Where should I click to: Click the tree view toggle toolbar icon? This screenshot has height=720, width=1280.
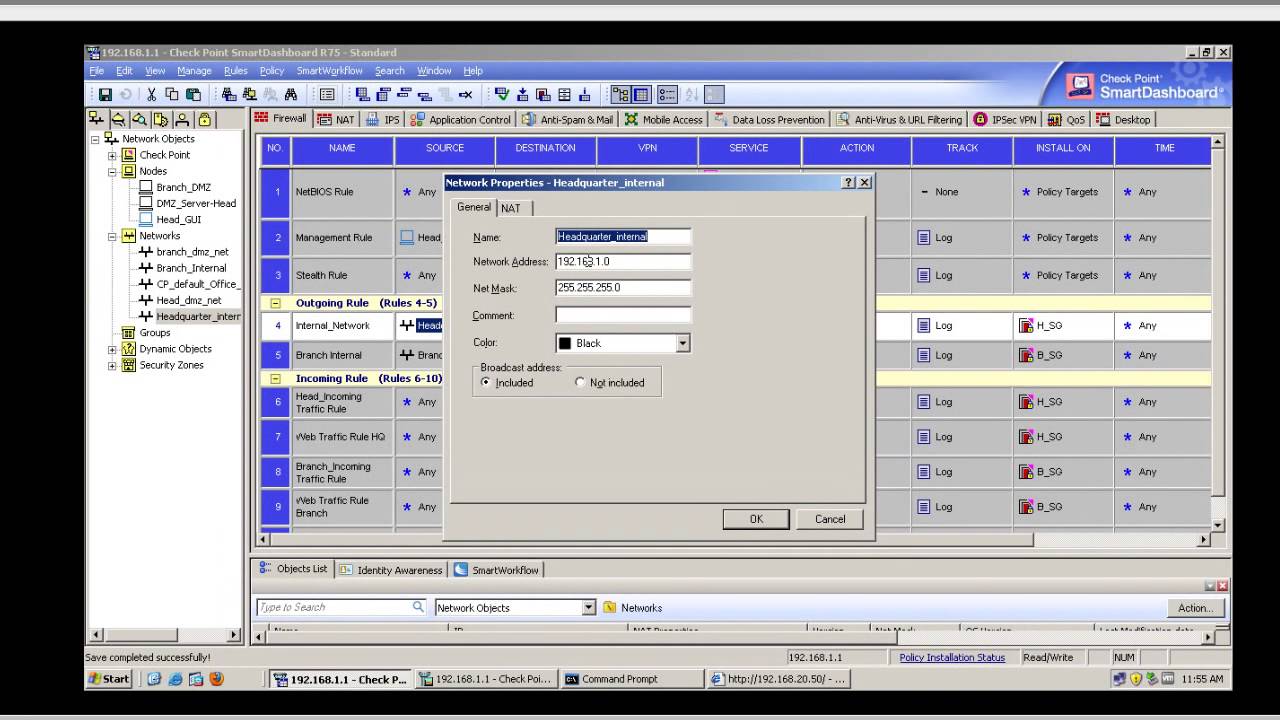point(620,95)
